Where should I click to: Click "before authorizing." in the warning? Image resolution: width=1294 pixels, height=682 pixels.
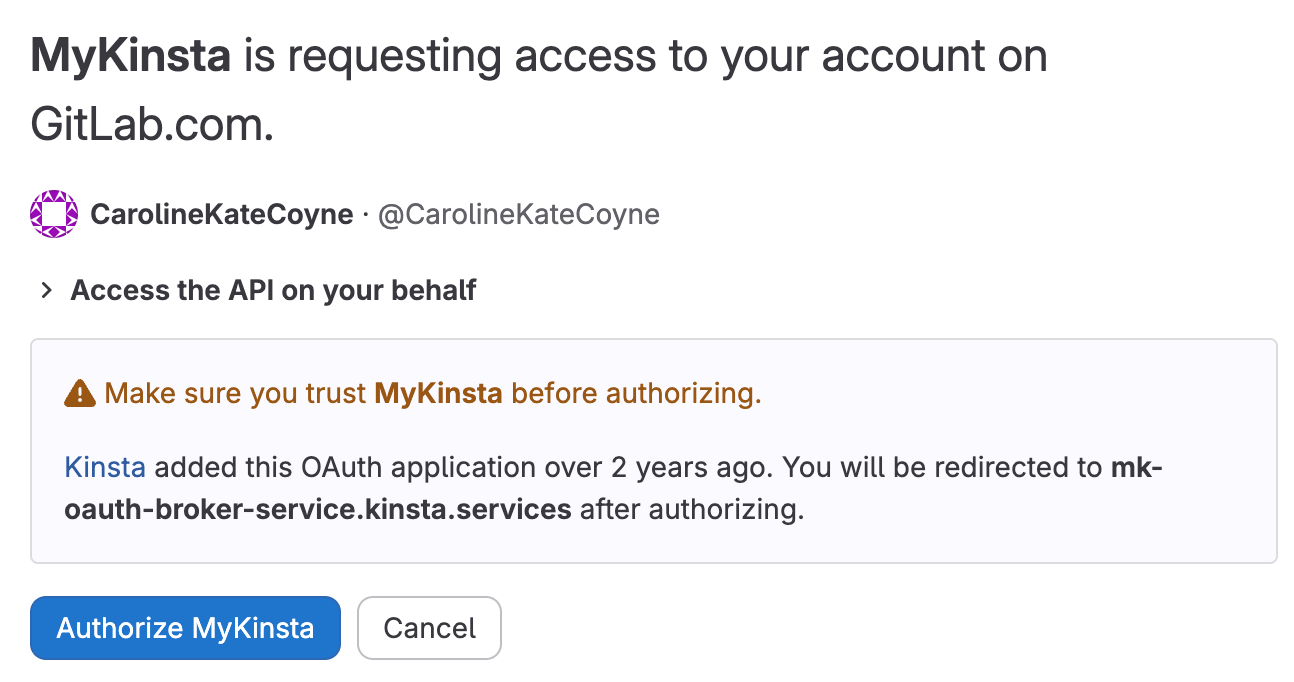click(x=636, y=393)
